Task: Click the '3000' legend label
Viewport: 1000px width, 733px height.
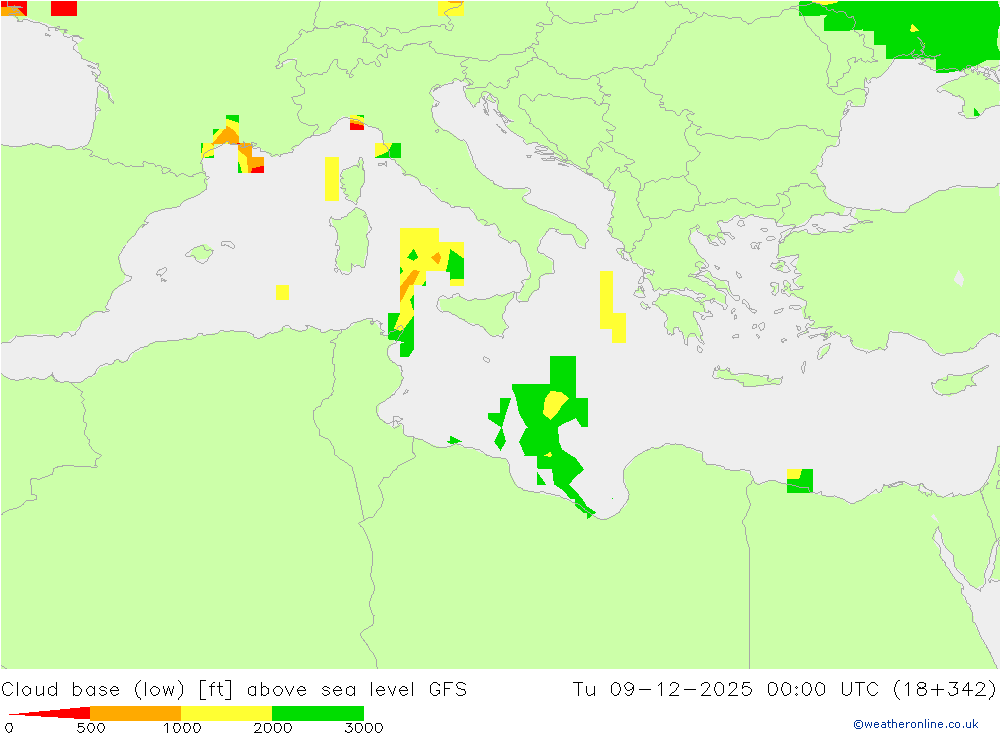Action: tap(364, 728)
